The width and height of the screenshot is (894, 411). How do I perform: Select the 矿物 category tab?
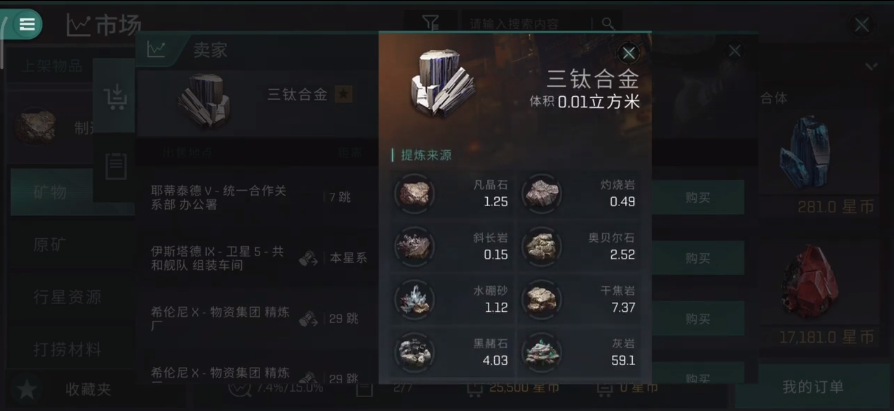[x=51, y=192]
